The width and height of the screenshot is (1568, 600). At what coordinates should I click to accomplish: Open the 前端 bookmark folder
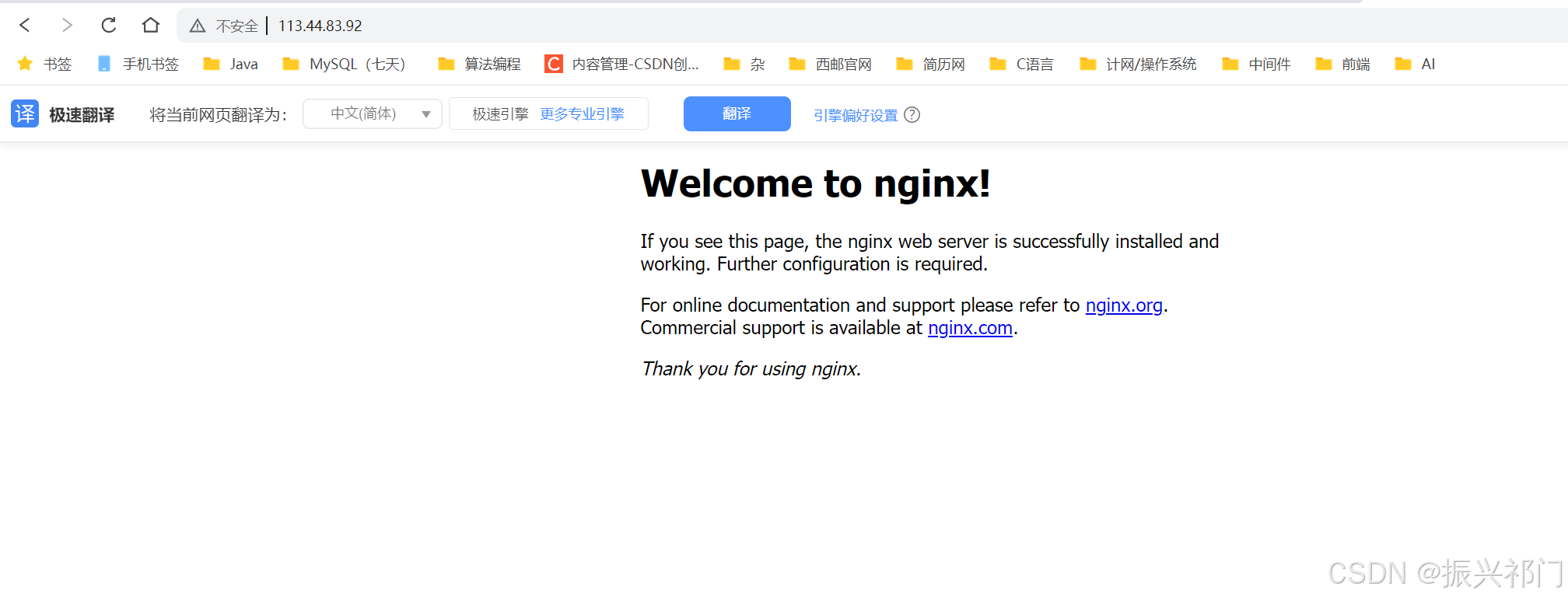1342,64
